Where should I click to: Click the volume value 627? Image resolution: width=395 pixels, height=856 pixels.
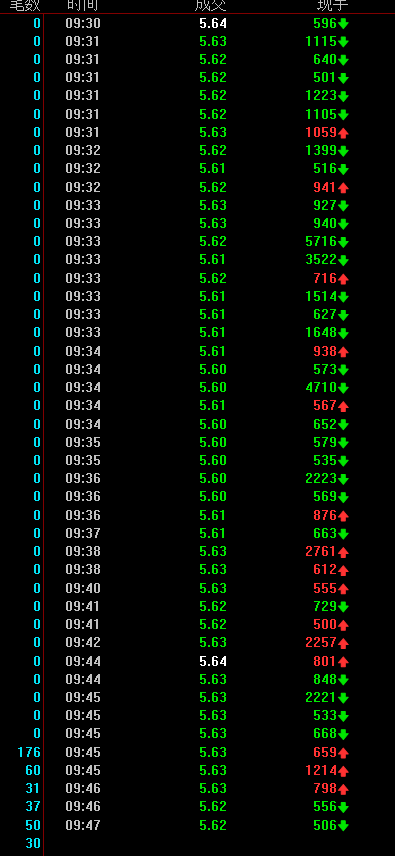pos(325,314)
